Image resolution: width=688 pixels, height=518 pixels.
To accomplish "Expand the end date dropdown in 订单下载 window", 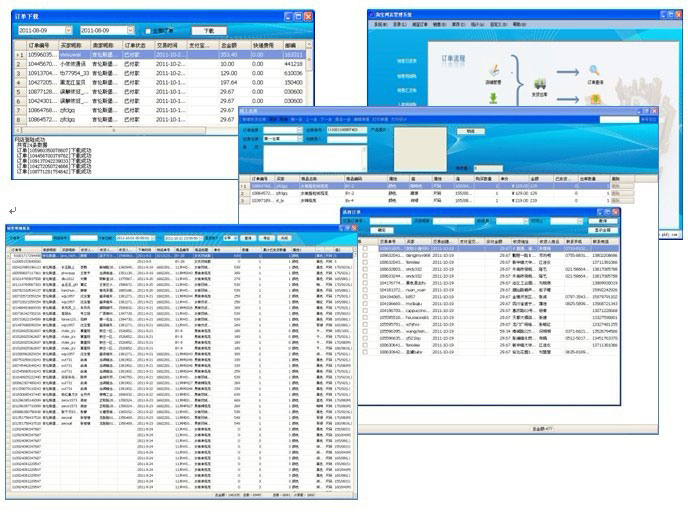I will tap(130, 30).
